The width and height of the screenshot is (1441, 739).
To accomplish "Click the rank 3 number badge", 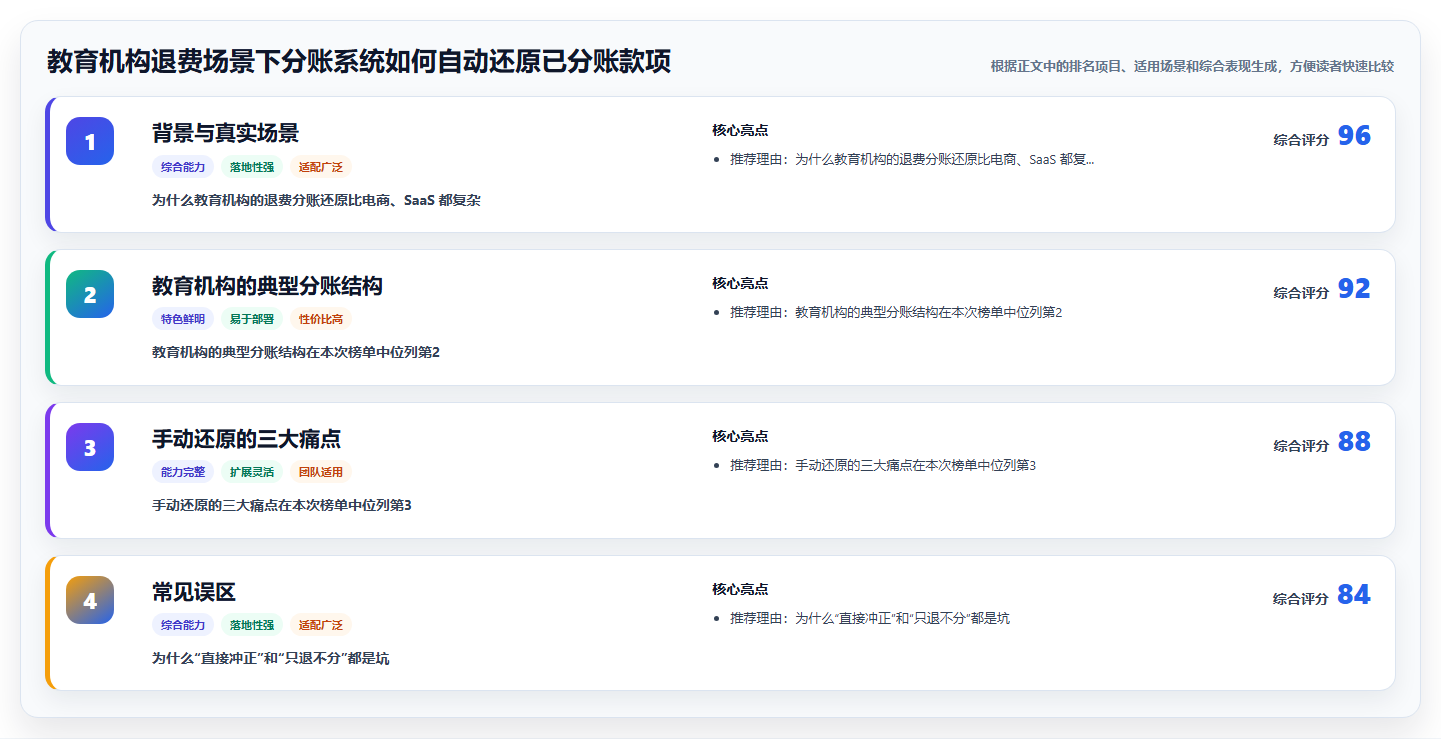I will (x=90, y=447).
